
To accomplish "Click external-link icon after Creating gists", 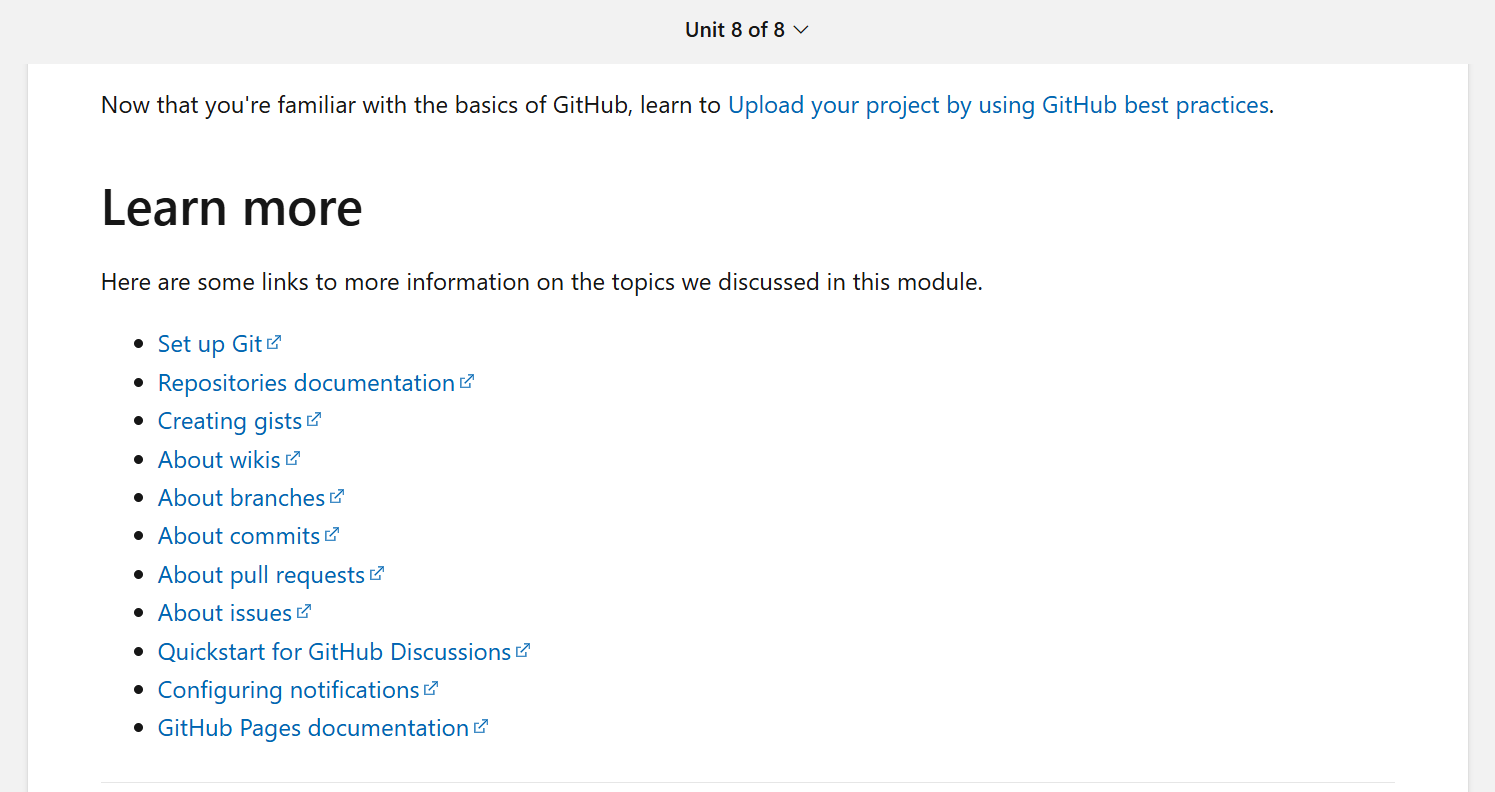I will 314,420.
